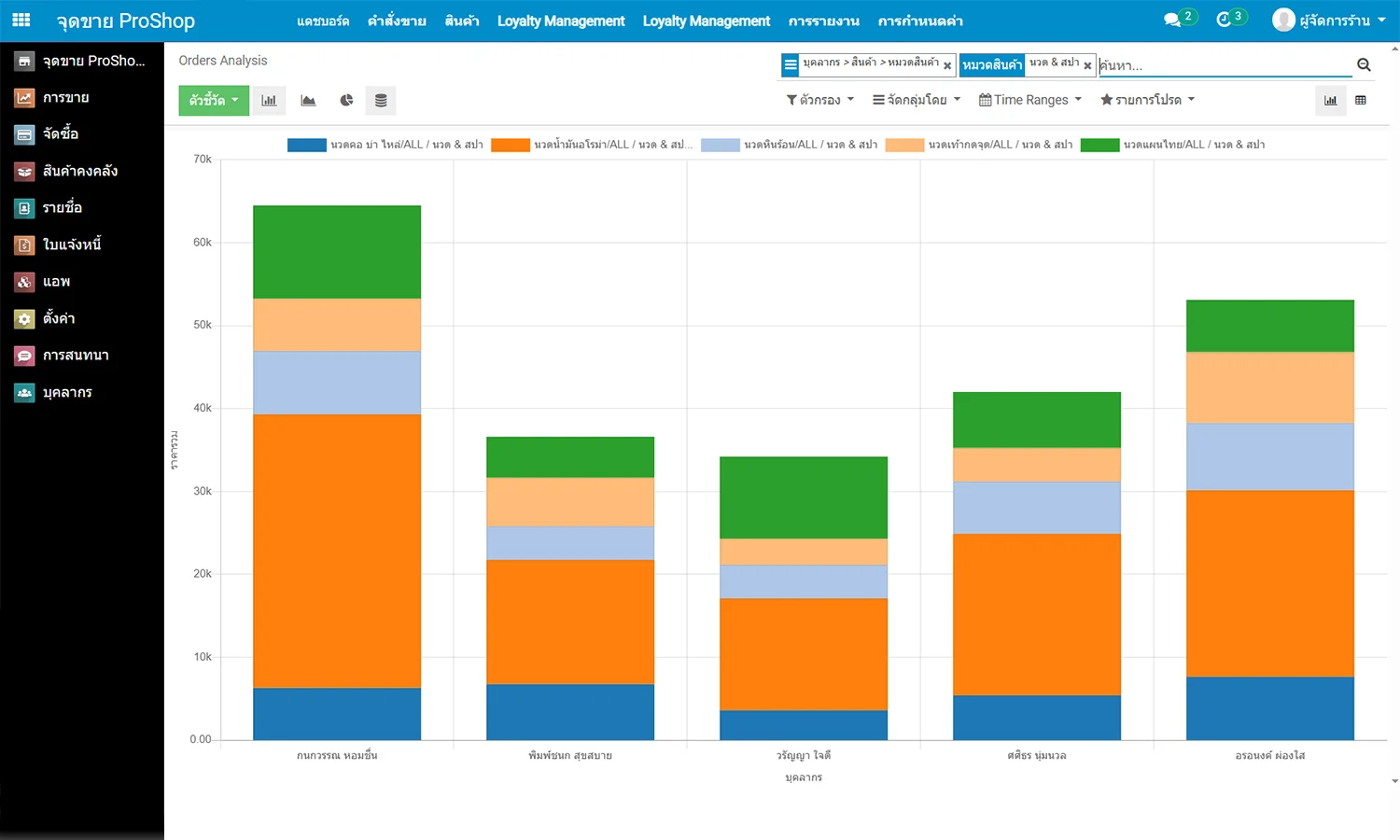This screenshot has width=1400, height=840.
Task: Click the green นวดแผนไทย legend swatch
Action: [1099, 145]
